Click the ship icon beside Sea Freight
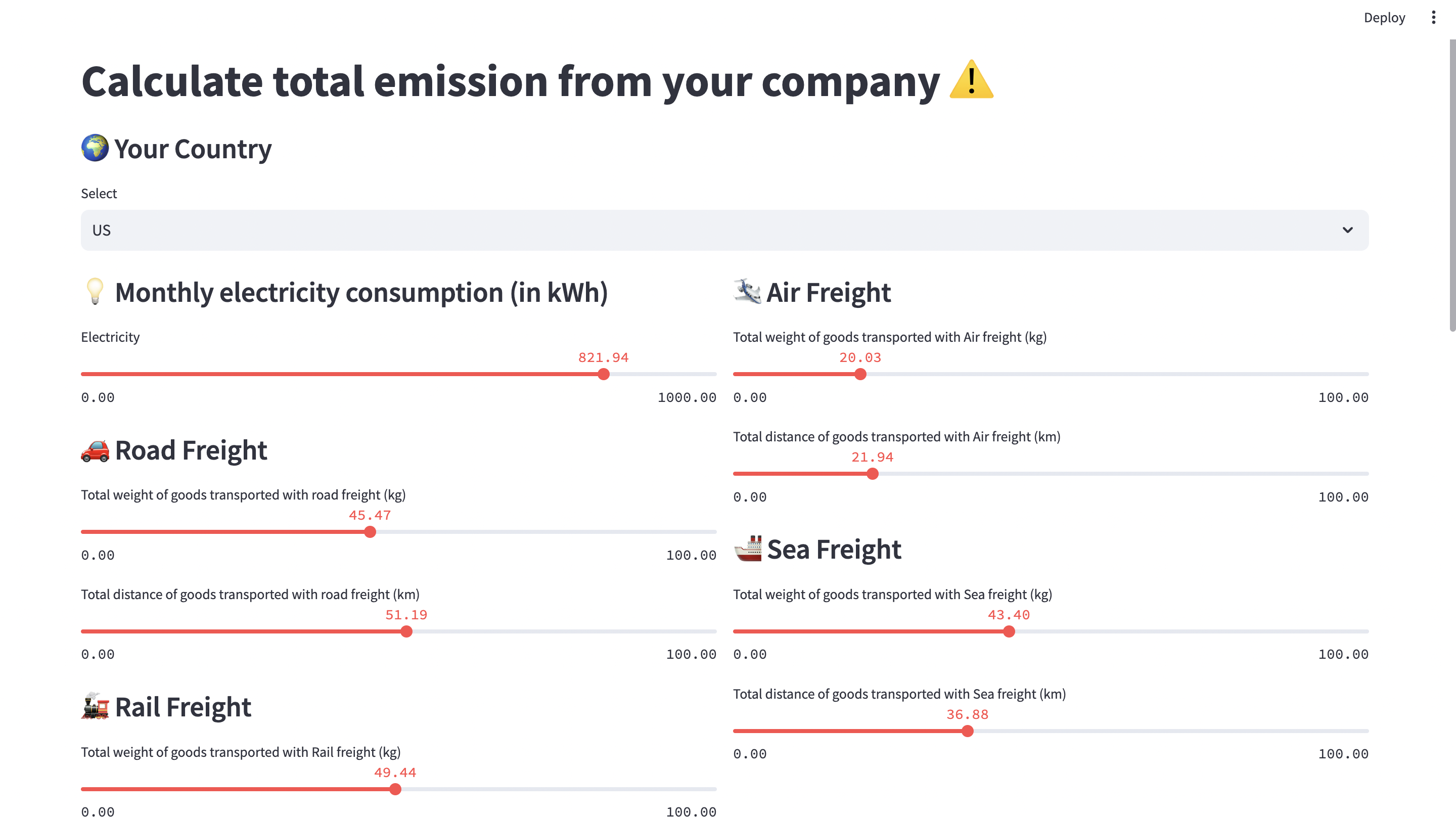Viewport: 1456px width, 817px height. click(x=747, y=549)
